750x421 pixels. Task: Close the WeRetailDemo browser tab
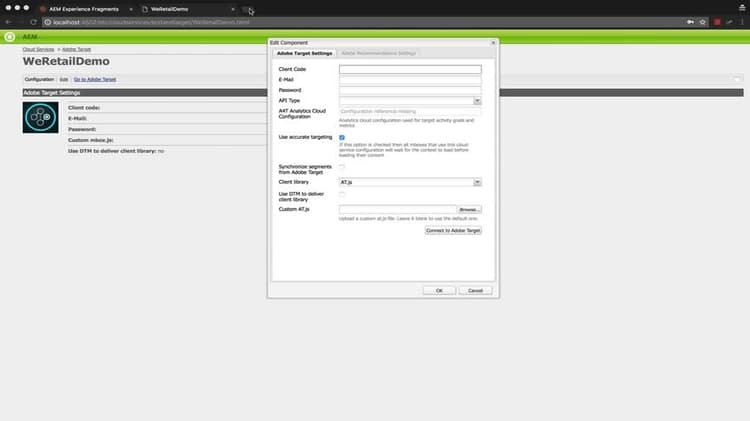click(x=233, y=9)
